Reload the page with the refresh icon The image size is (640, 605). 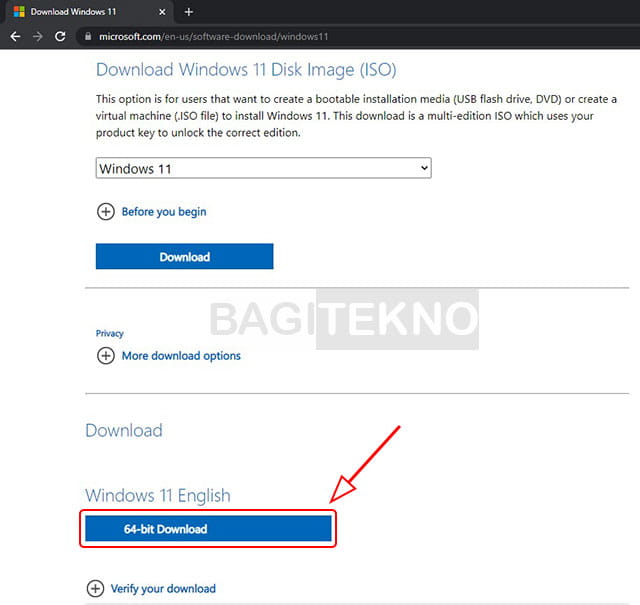pyautogui.click(x=60, y=36)
